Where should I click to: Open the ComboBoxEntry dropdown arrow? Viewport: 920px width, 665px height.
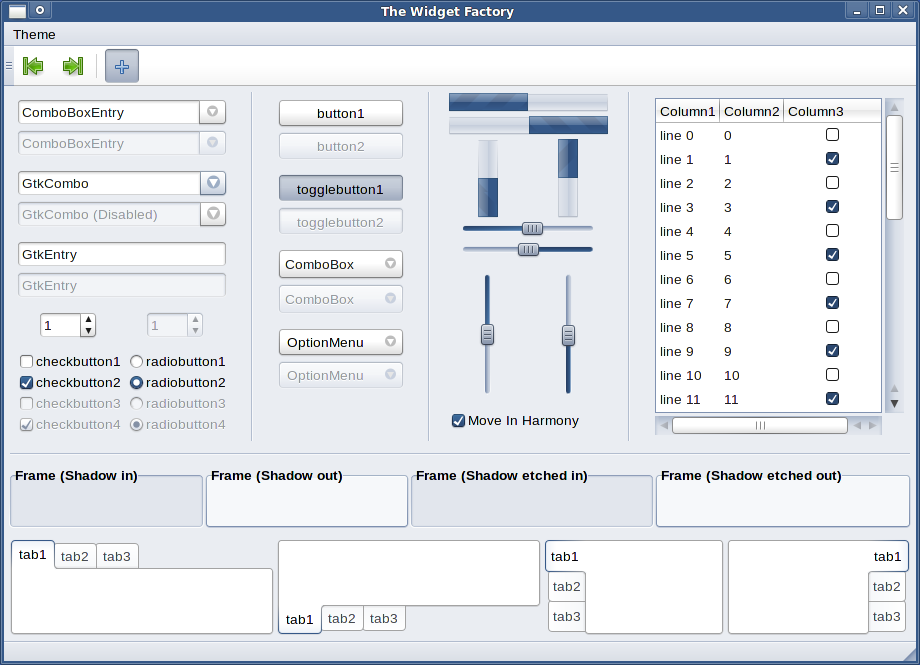tap(212, 112)
